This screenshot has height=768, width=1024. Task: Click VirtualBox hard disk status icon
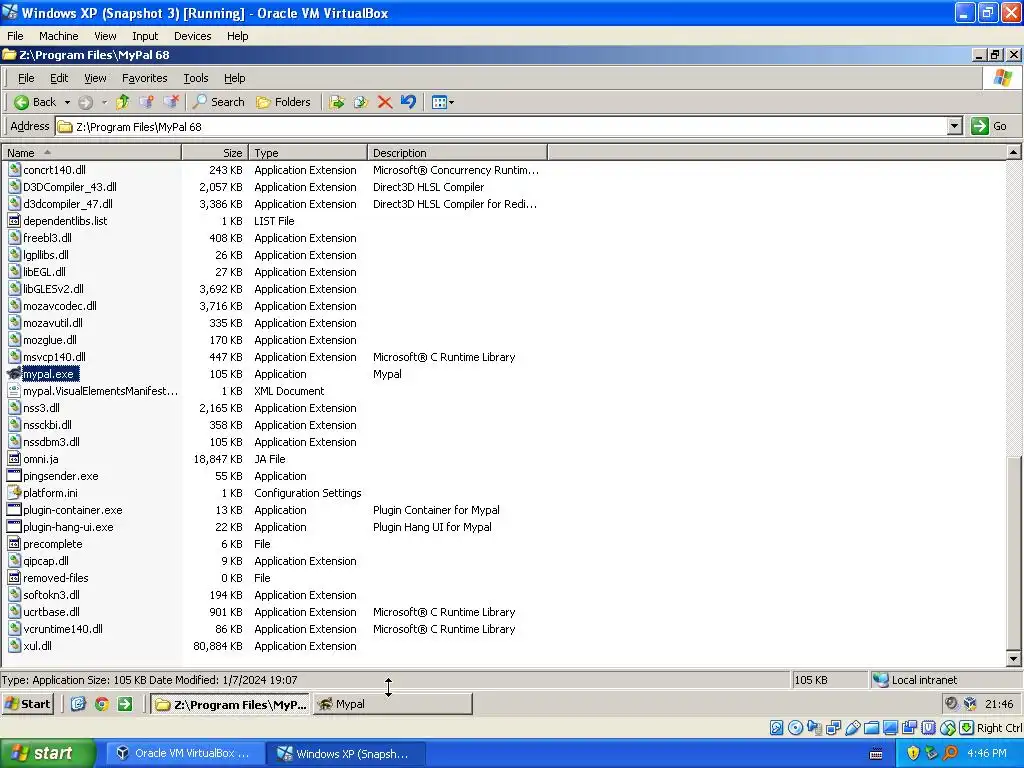[776, 728]
